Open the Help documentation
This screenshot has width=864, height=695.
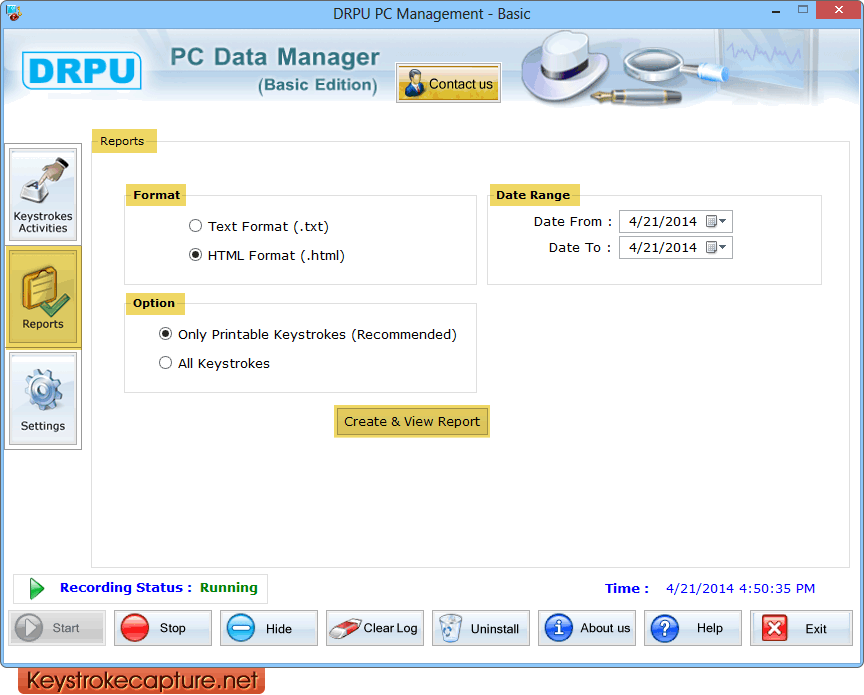point(693,628)
